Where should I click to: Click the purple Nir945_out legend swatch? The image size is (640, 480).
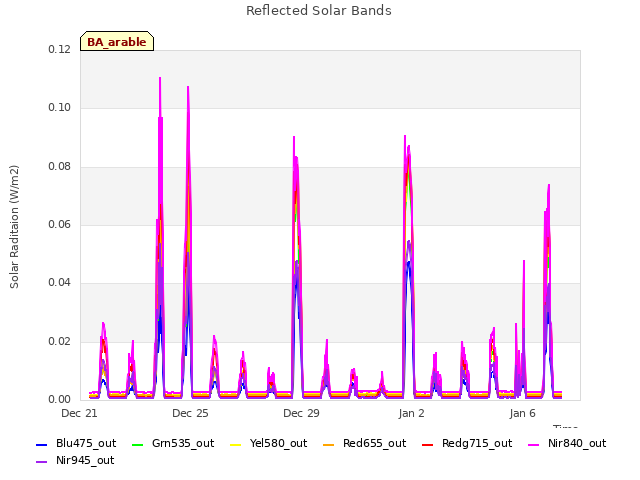[x=42, y=462]
